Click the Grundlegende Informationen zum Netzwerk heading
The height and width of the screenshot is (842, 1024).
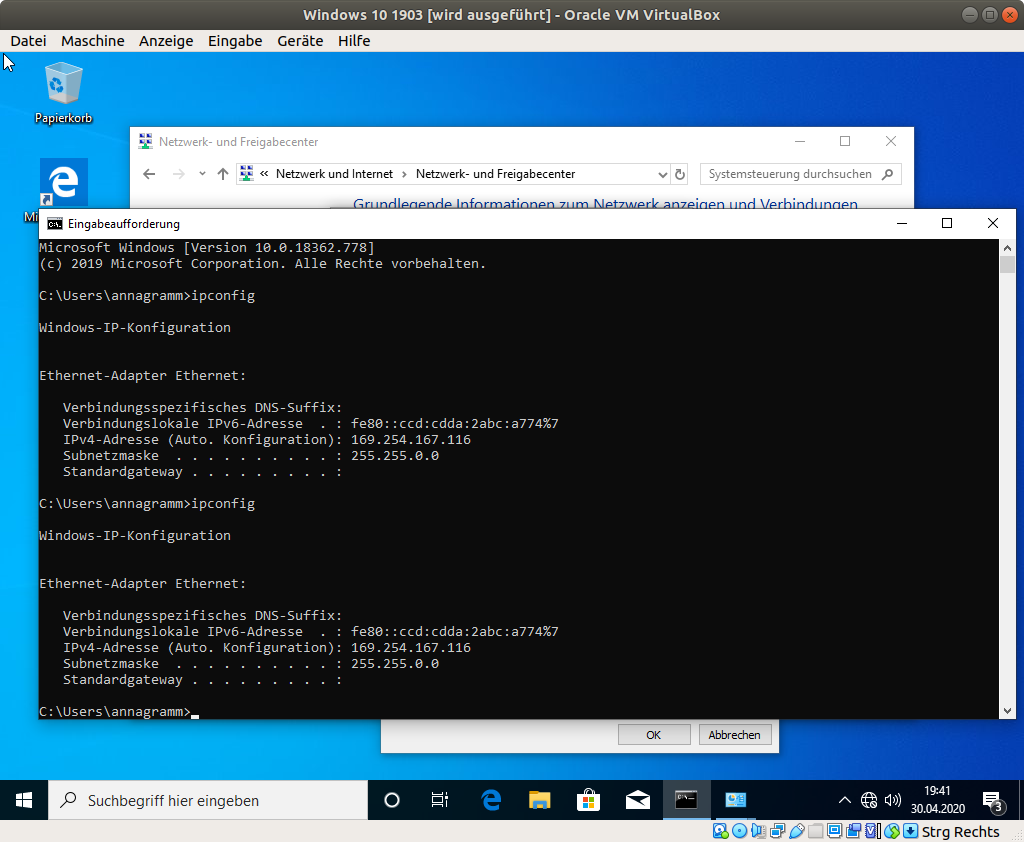605,203
